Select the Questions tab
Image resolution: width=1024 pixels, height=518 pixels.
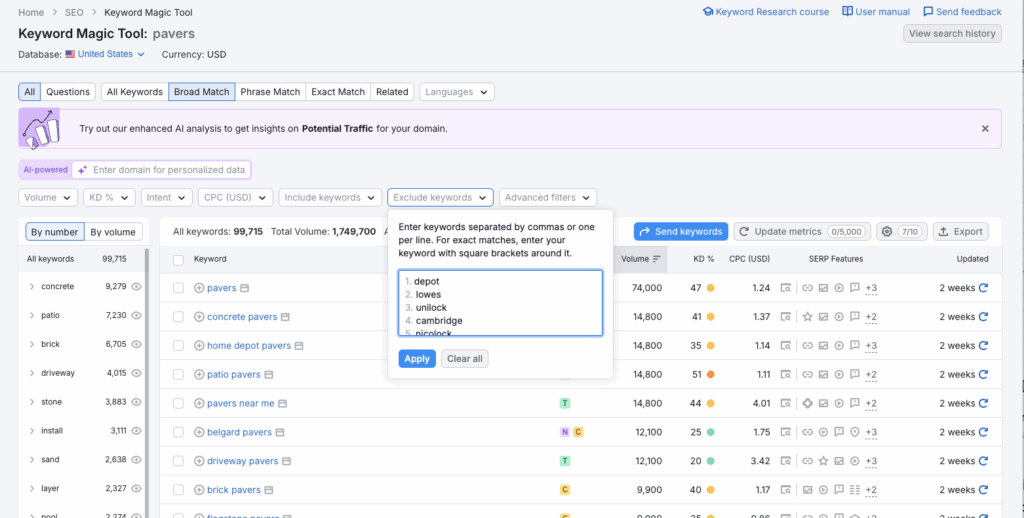(x=68, y=92)
